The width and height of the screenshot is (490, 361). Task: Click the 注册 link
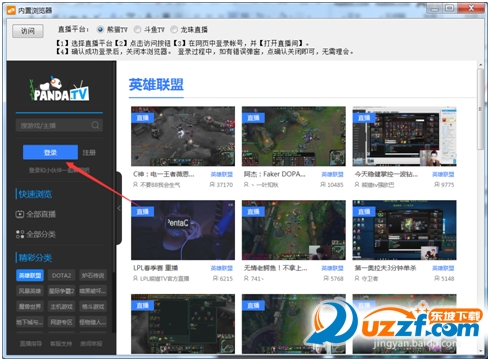89,153
